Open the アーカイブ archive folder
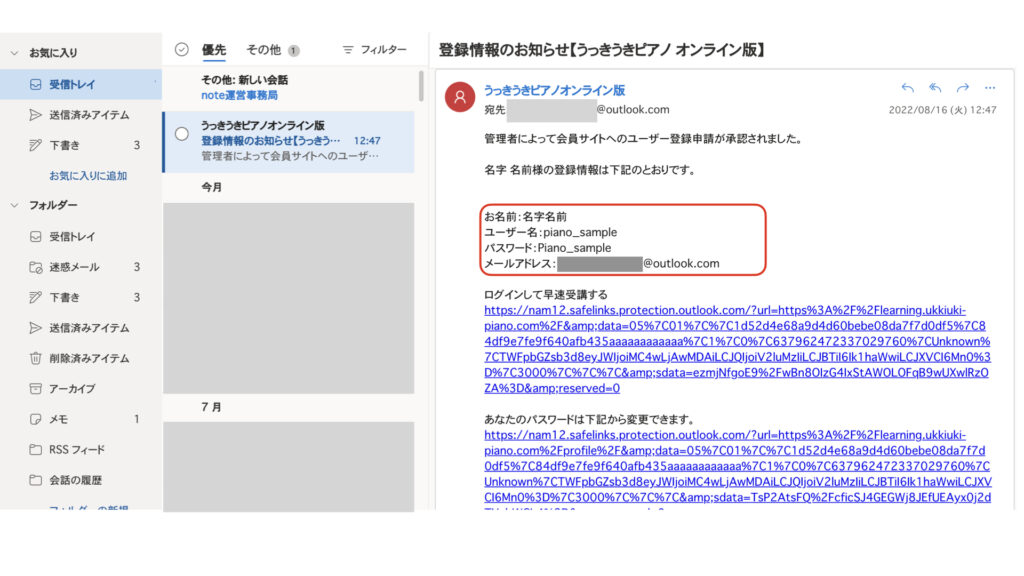This screenshot has height=576, width=1024. coord(72,388)
